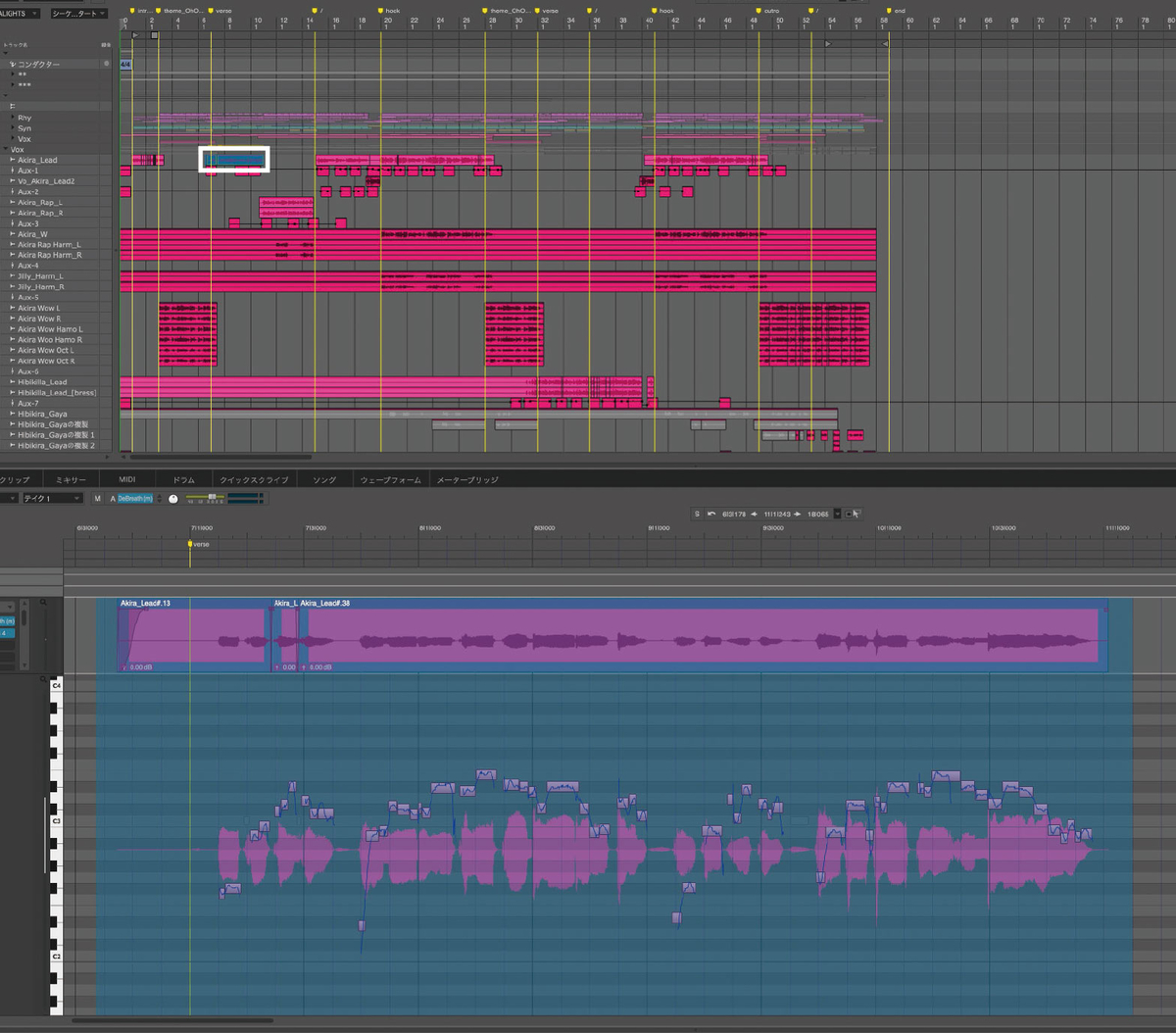Click the 6|3|178 selection start field
Image resolution: width=1176 pixels, height=1033 pixels.
[x=734, y=514]
